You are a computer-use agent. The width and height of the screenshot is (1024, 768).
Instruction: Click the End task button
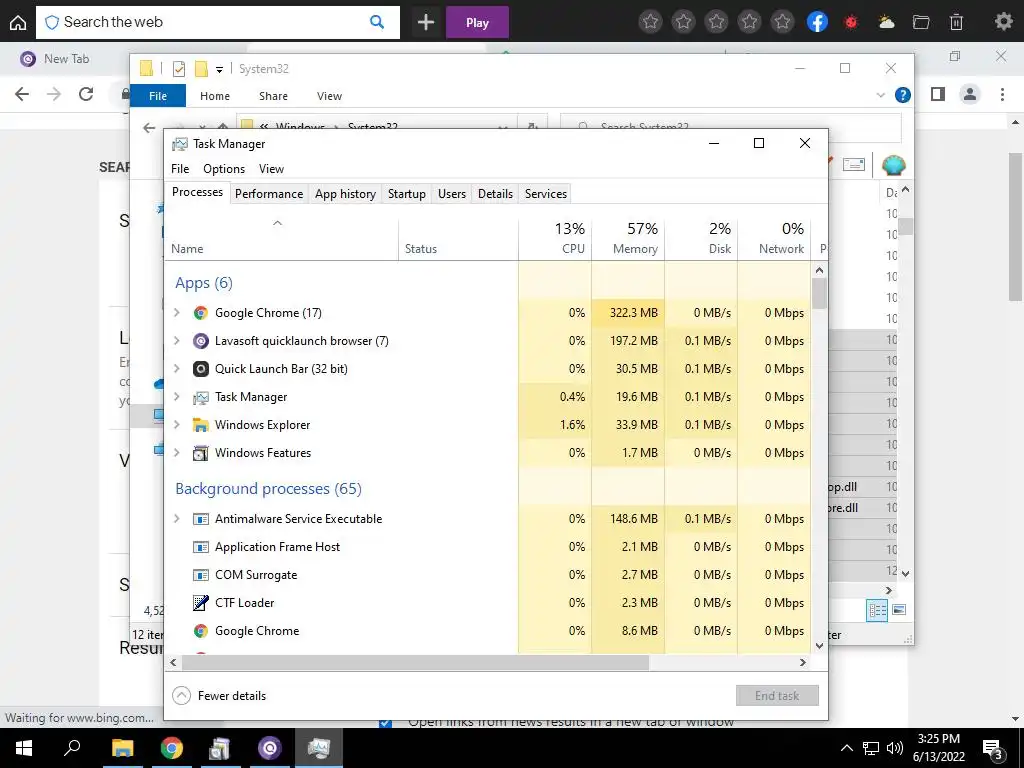coord(777,696)
